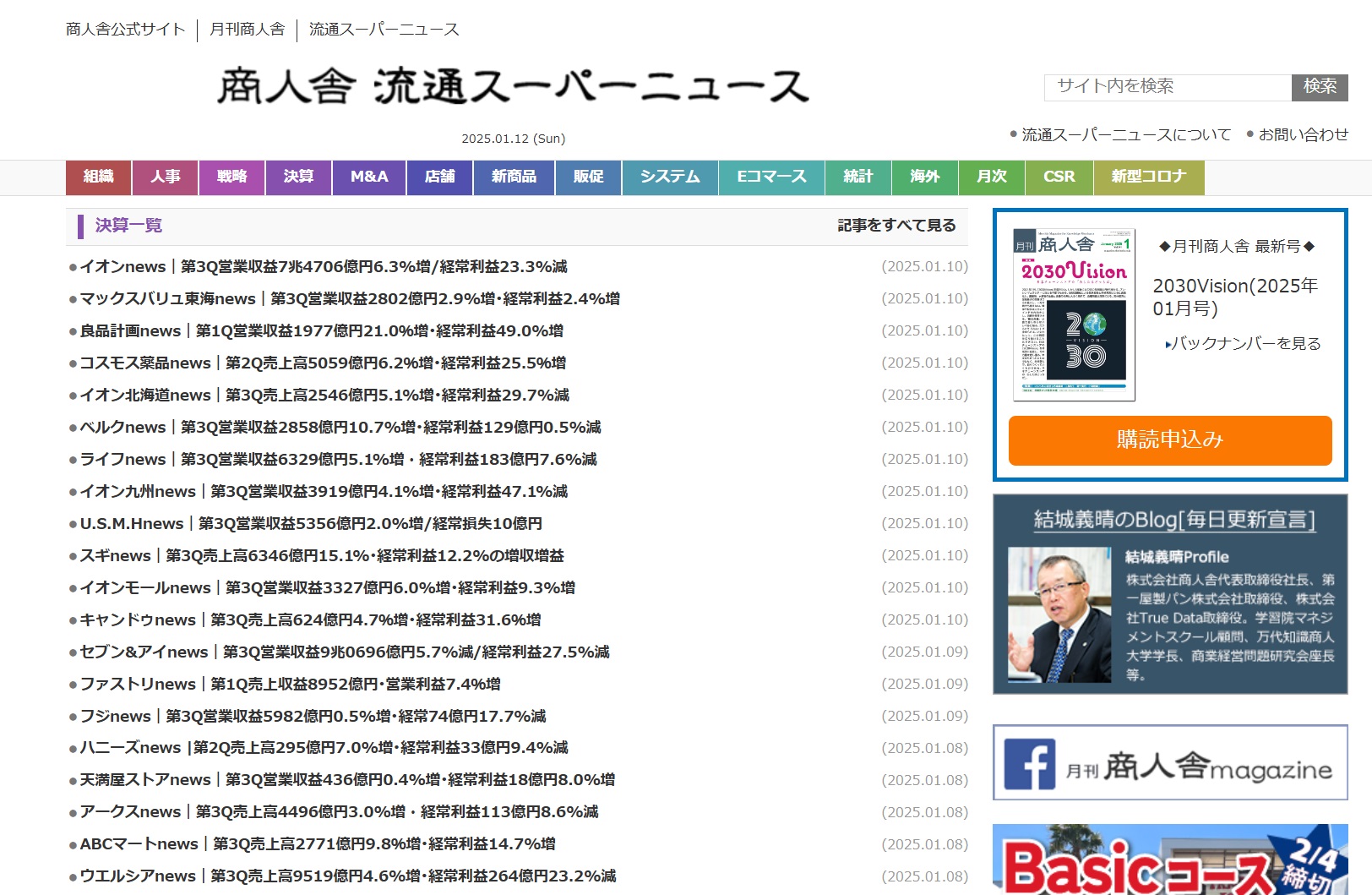Open the 組織 category tab
Viewport: 1372px width, 895px height.
pyautogui.click(x=98, y=177)
